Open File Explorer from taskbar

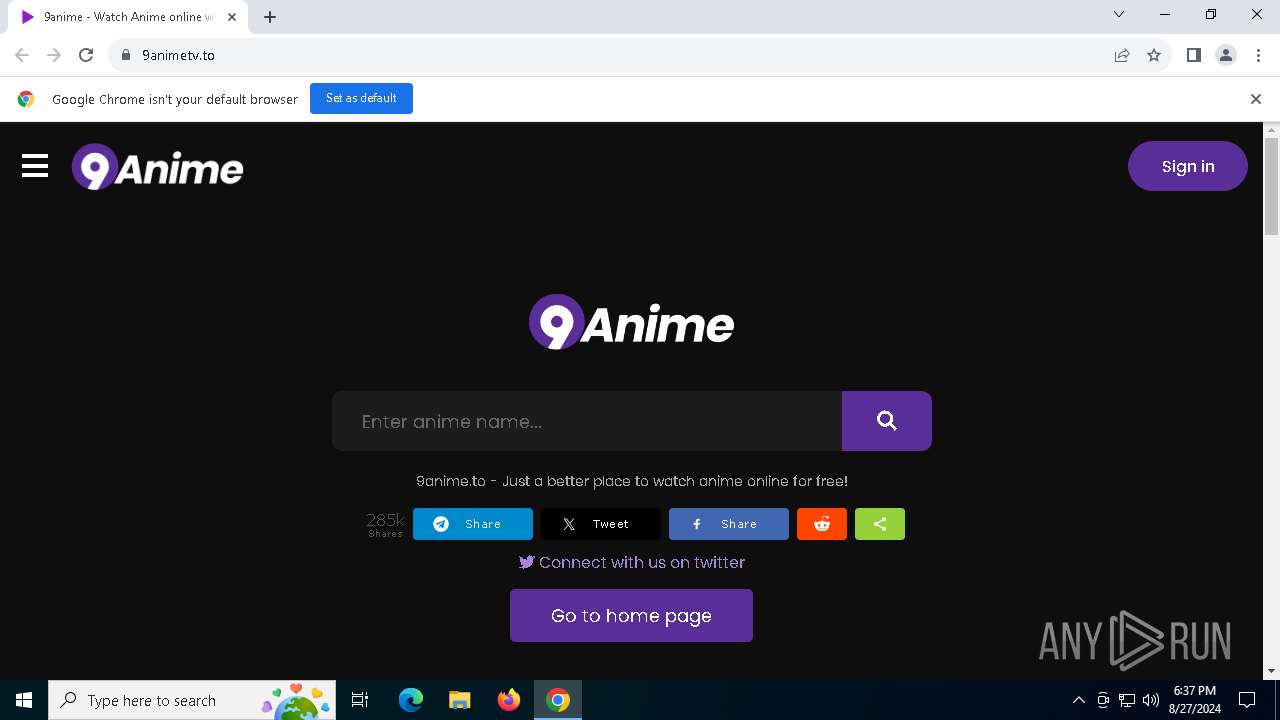[460, 700]
